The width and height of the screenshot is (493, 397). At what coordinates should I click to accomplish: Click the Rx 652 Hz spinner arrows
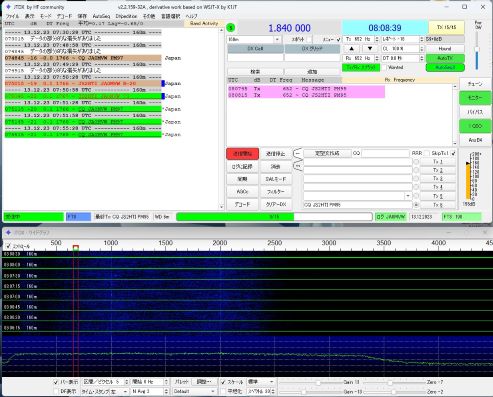(x=377, y=58)
